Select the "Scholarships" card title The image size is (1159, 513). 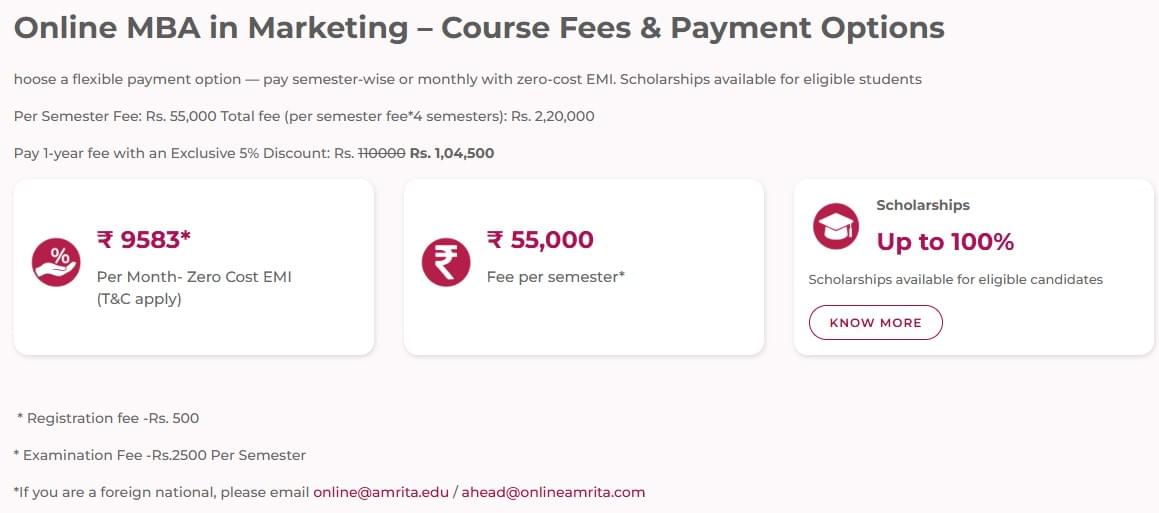tap(923, 205)
